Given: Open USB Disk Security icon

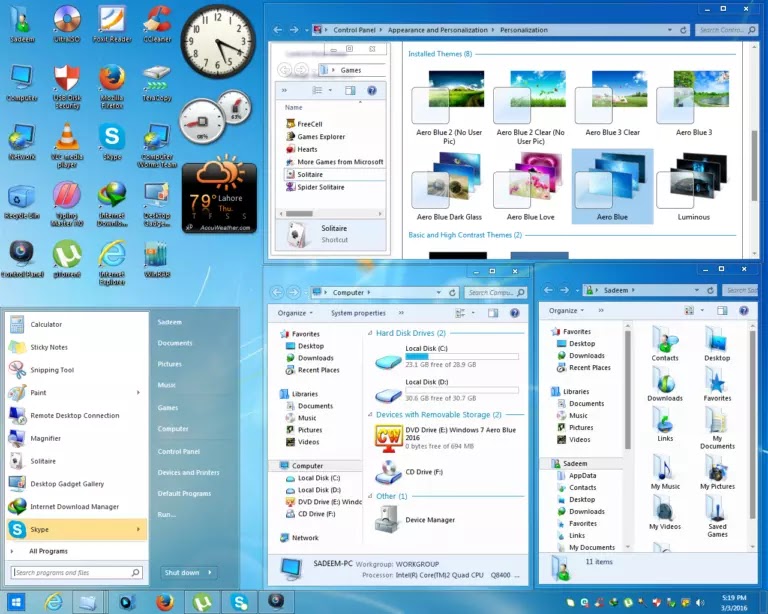Looking at the screenshot, I should pyautogui.click(x=67, y=86).
